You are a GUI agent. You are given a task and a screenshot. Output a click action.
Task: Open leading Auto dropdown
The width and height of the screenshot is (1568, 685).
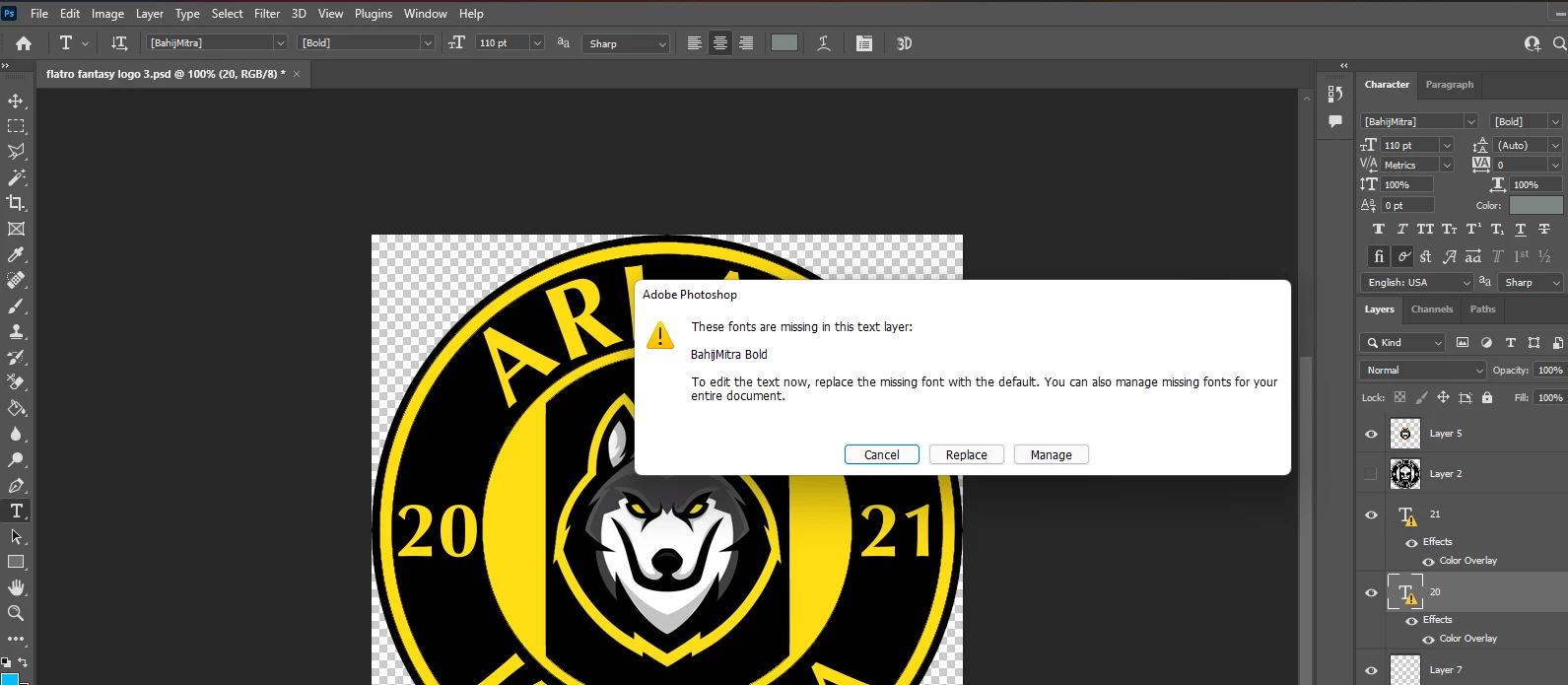(1554, 145)
